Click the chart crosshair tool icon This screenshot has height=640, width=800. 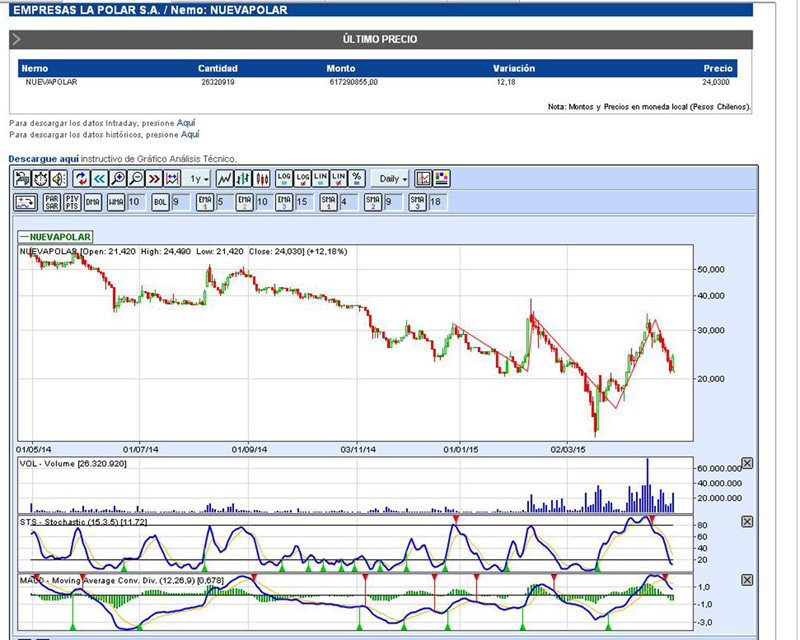(423, 179)
